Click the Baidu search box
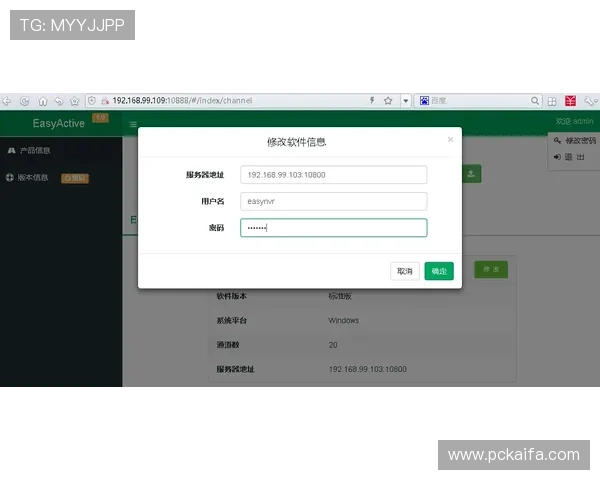Screen dimensions: 600x480 click(x=480, y=101)
